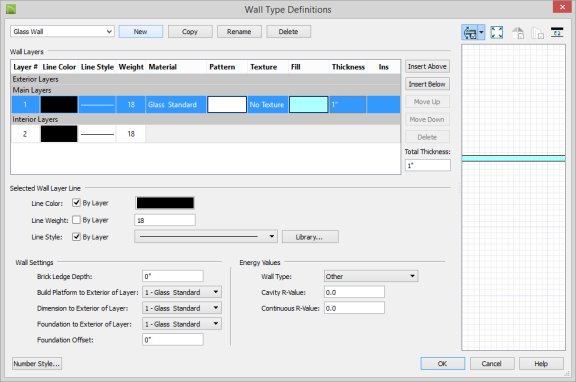Image resolution: width=576 pixels, height=382 pixels.
Task: Click the Number Style... button
Action: coord(37,364)
